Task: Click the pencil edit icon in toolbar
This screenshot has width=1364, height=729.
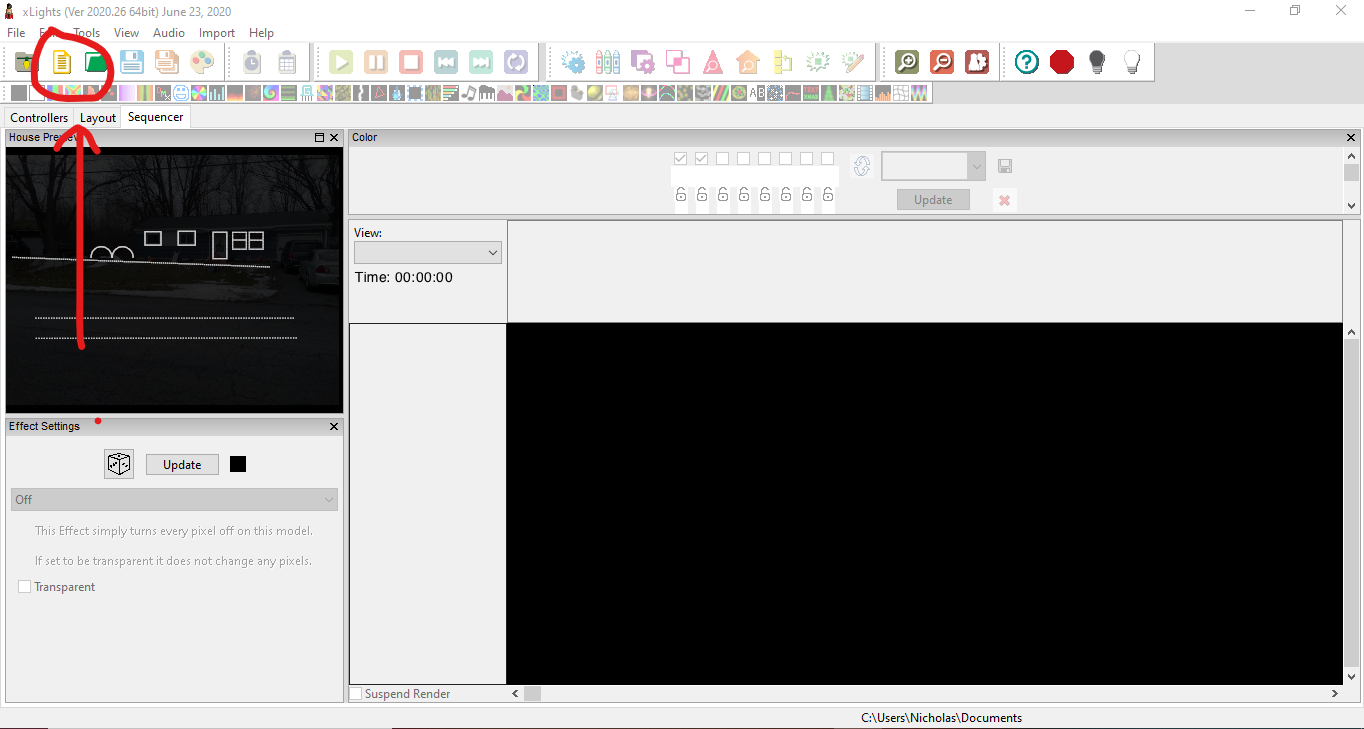Action: point(853,62)
